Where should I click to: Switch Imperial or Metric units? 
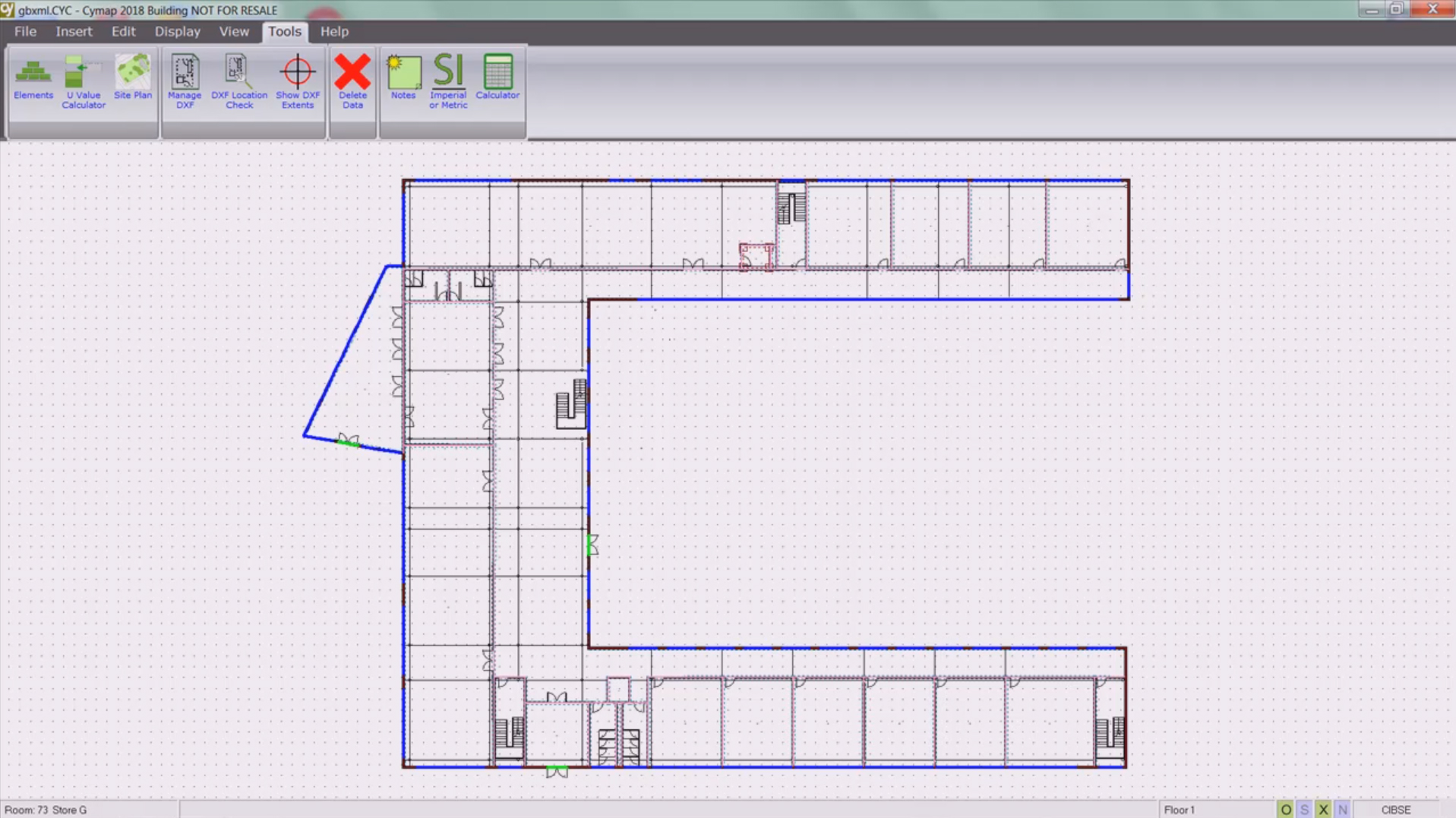[x=448, y=82]
